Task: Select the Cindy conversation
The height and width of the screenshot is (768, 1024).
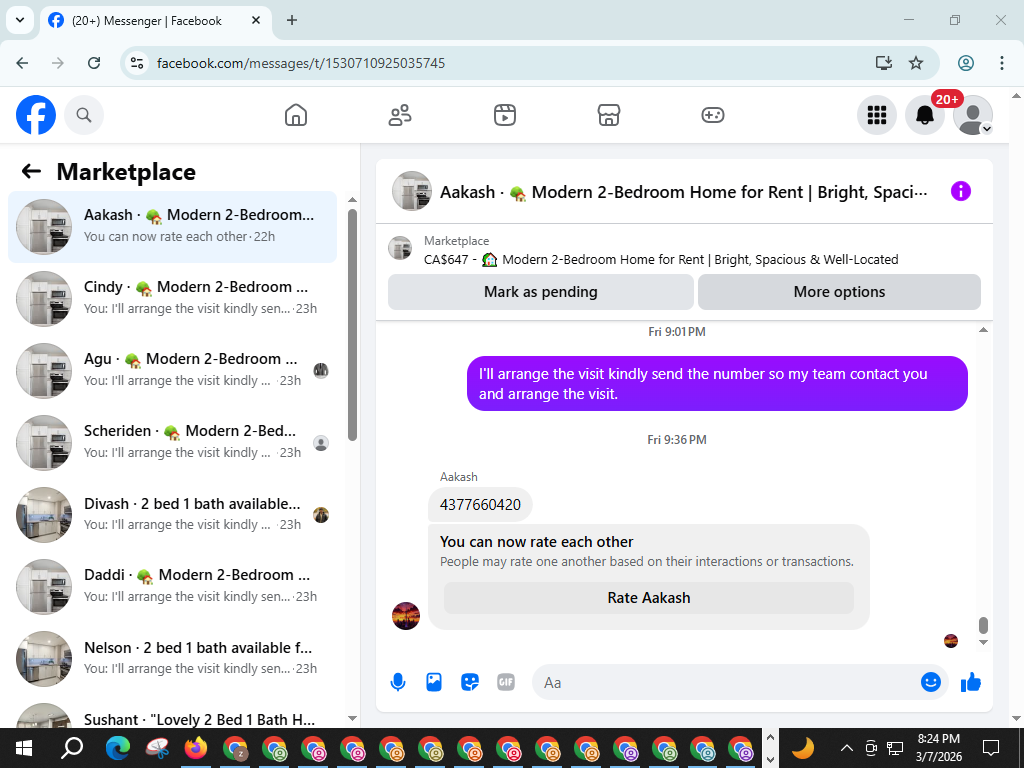Action: pyautogui.click(x=172, y=298)
